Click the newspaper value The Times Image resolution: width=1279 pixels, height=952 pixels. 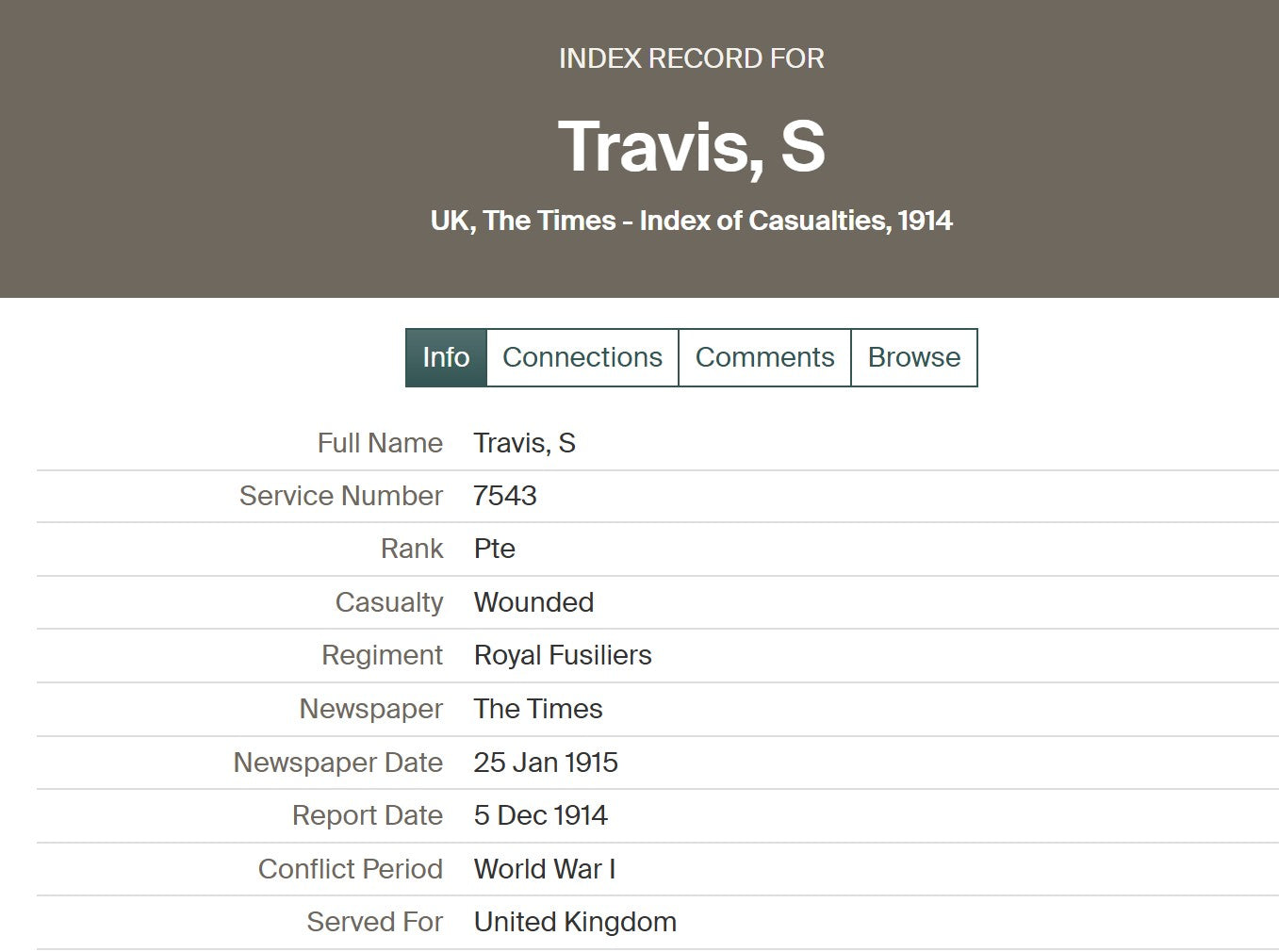[538, 709]
